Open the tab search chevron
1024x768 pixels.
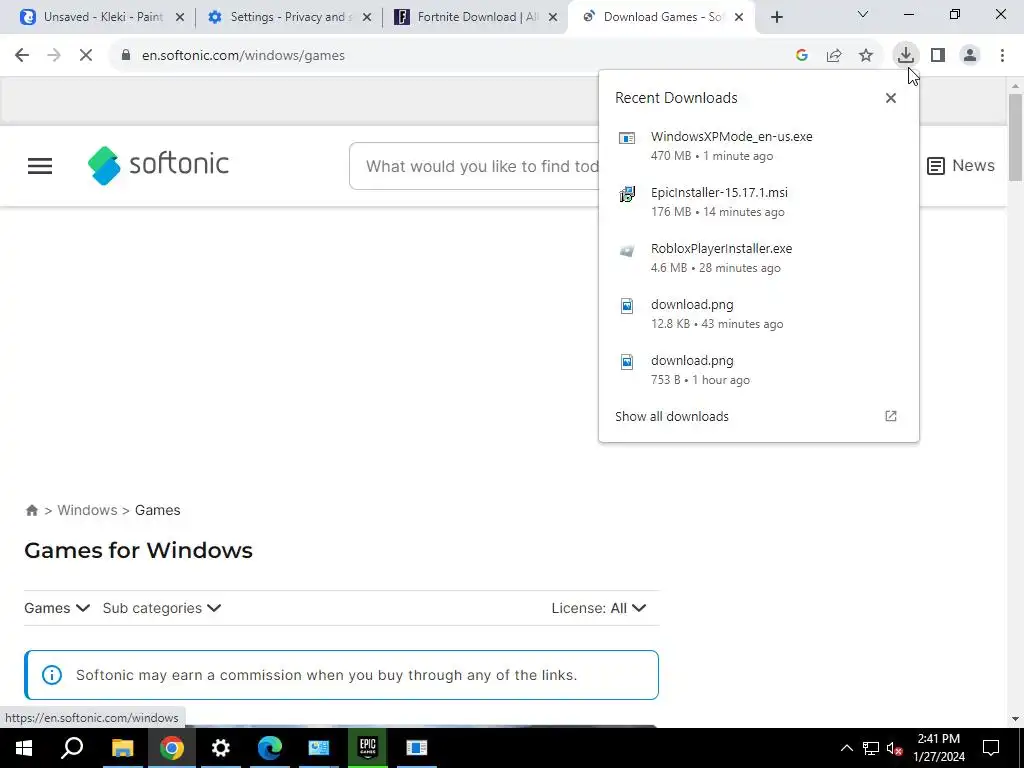click(x=863, y=14)
